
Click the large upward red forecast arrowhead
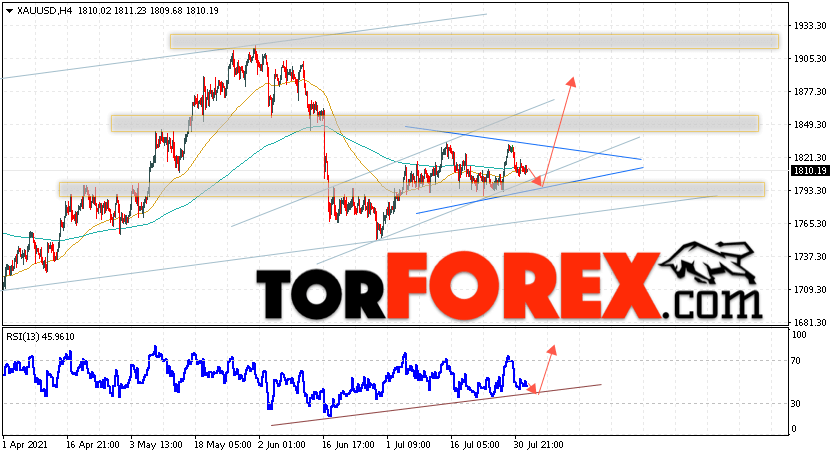point(571,81)
